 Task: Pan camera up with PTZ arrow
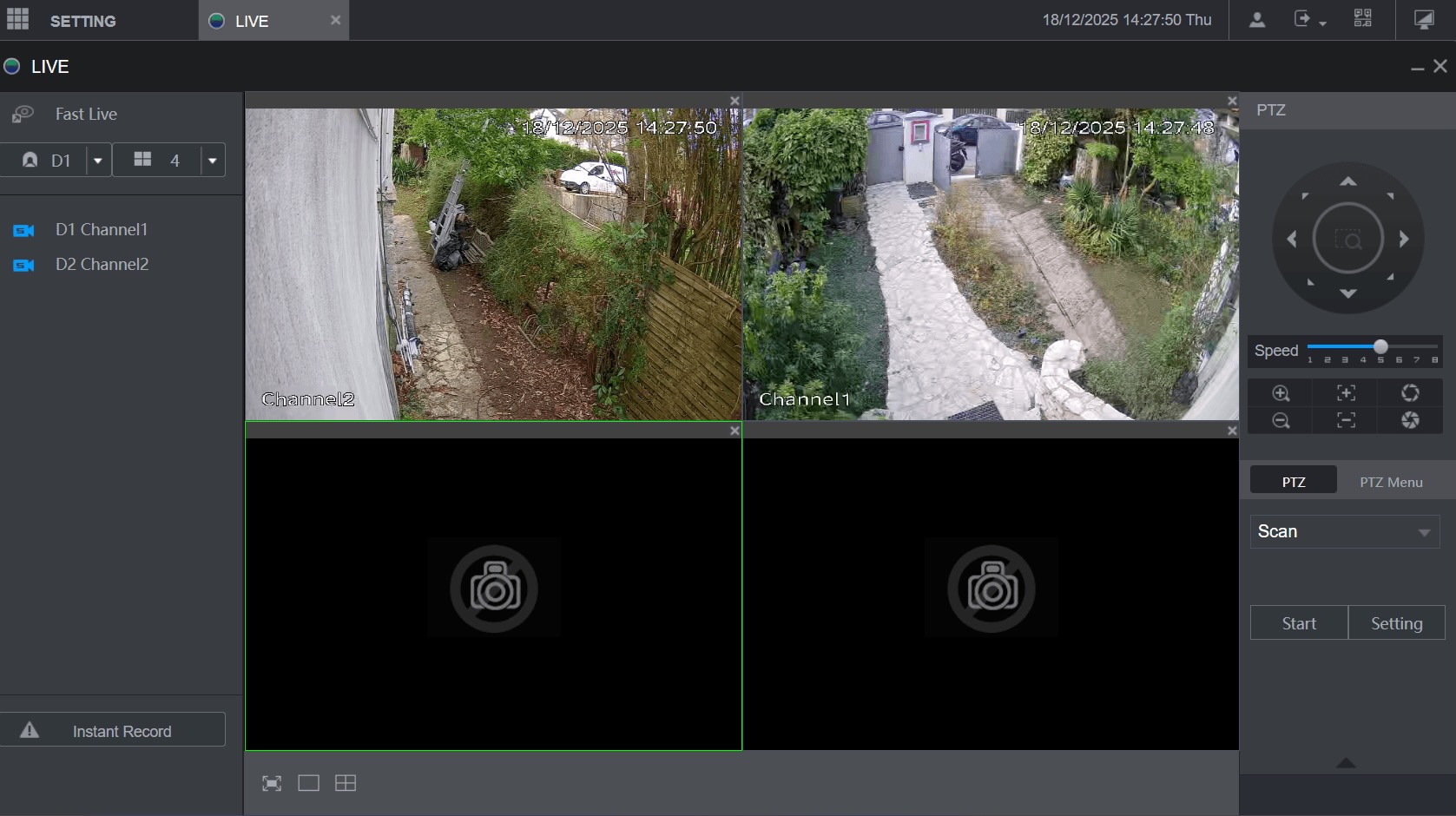[1347, 181]
